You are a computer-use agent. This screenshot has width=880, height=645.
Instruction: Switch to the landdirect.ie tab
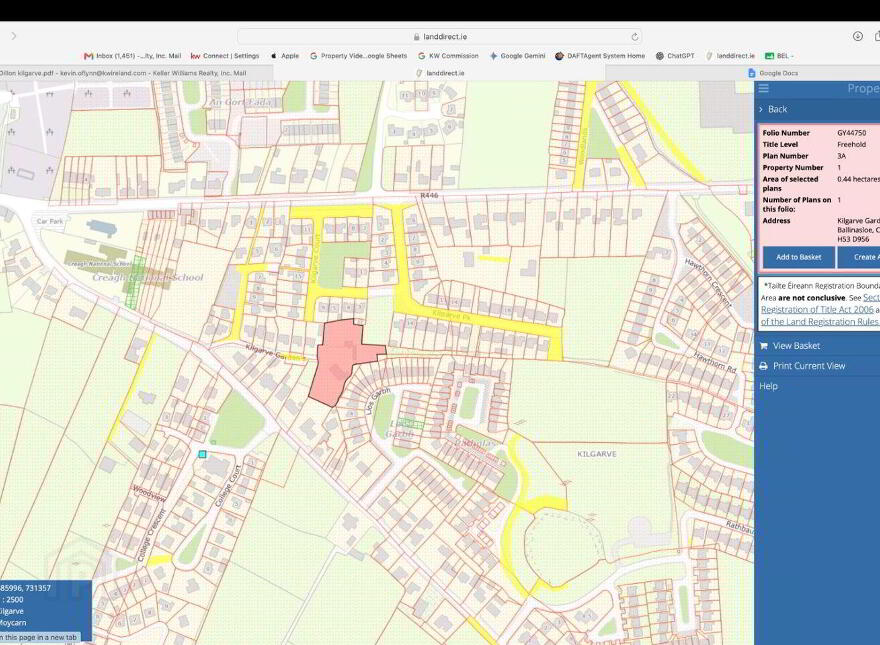click(x=439, y=73)
